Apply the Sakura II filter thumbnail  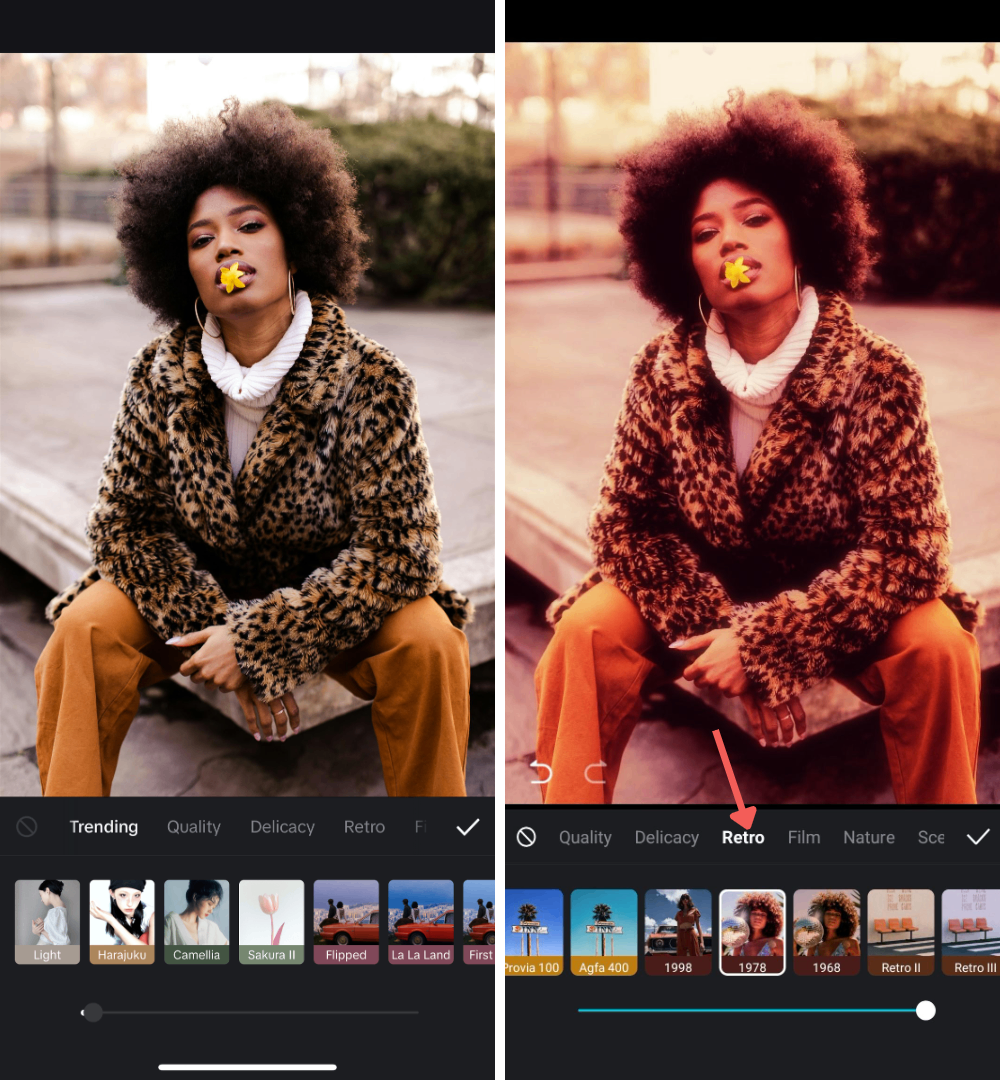point(271,922)
